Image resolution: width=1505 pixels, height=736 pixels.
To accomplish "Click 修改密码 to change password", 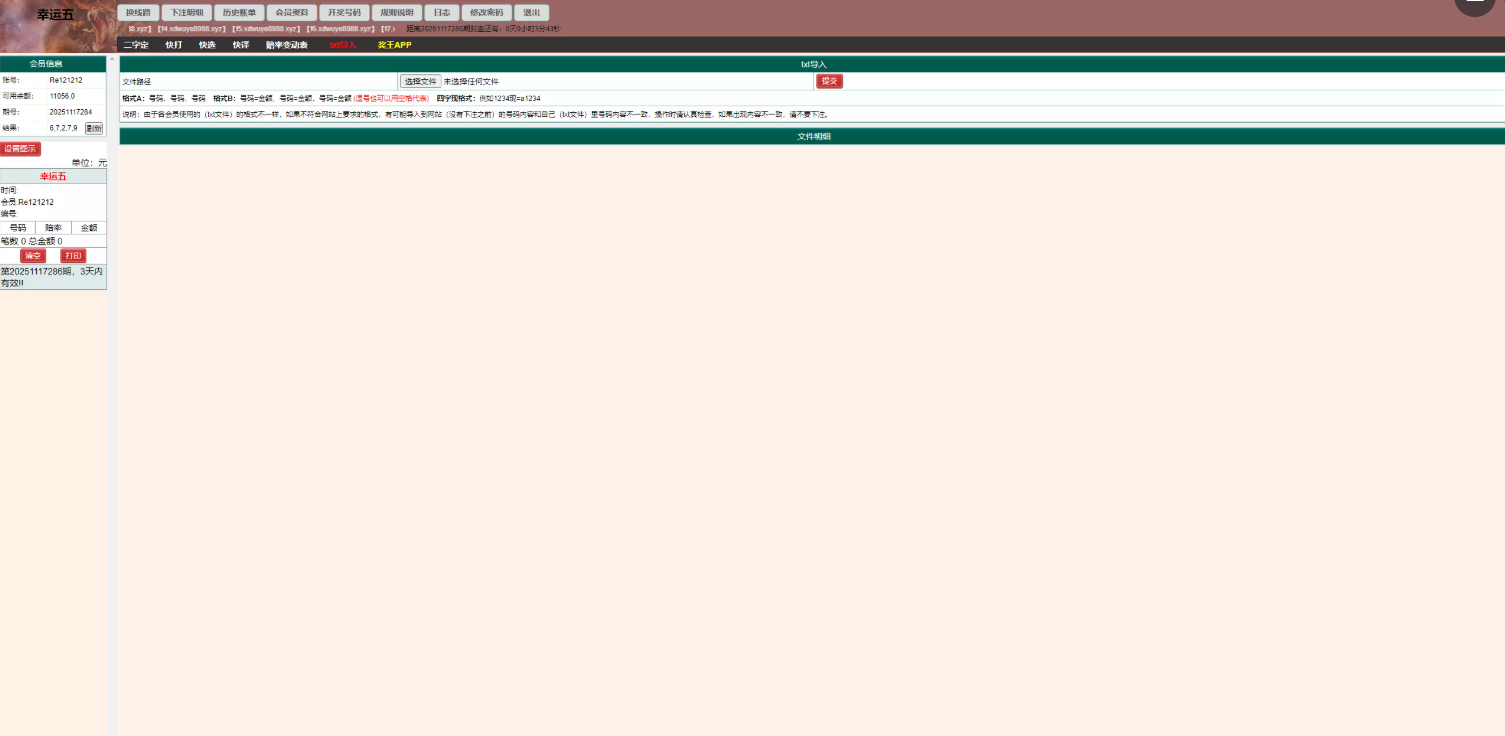I will 487,13.
